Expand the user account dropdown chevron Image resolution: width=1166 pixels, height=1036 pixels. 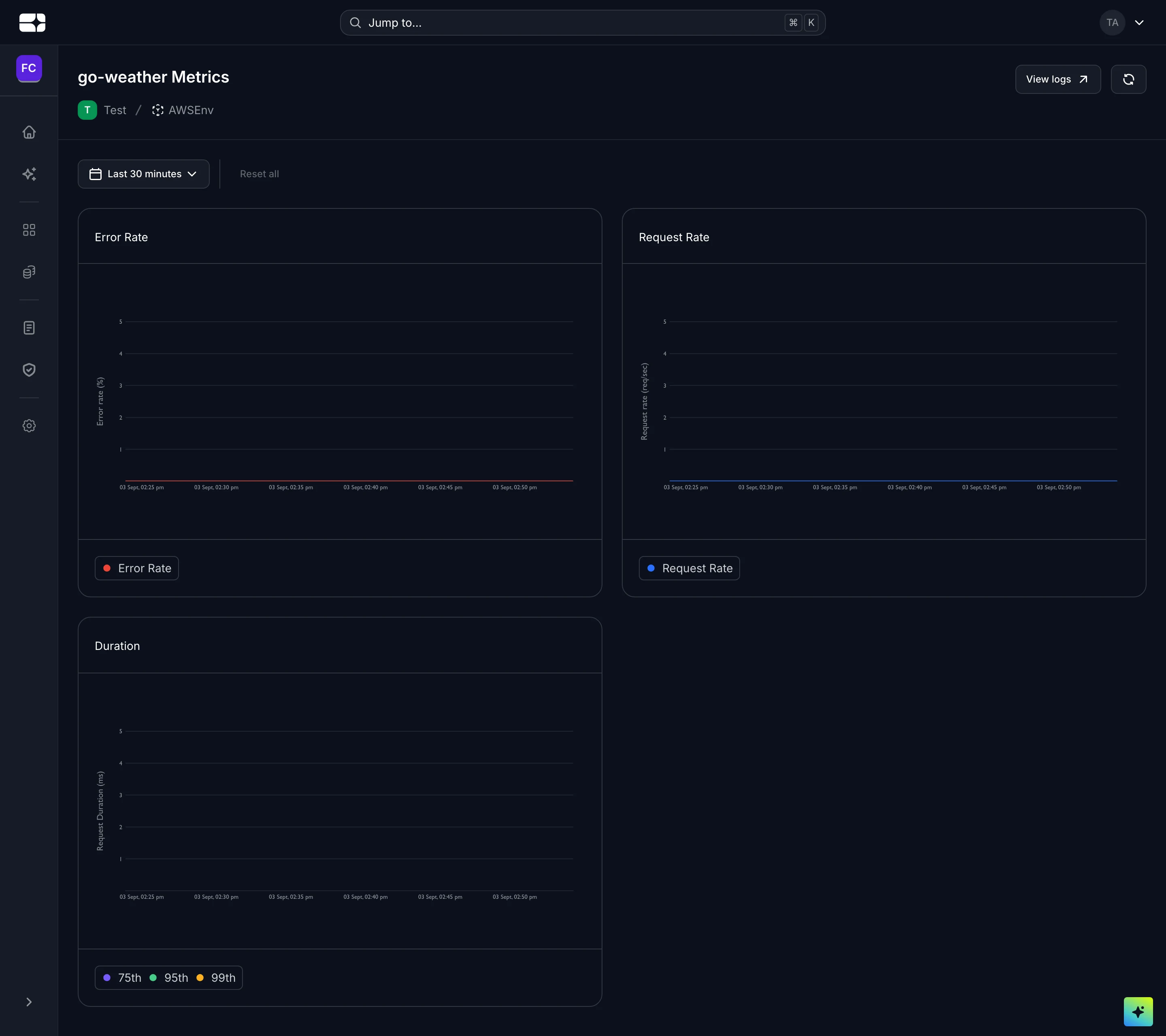click(x=1139, y=23)
